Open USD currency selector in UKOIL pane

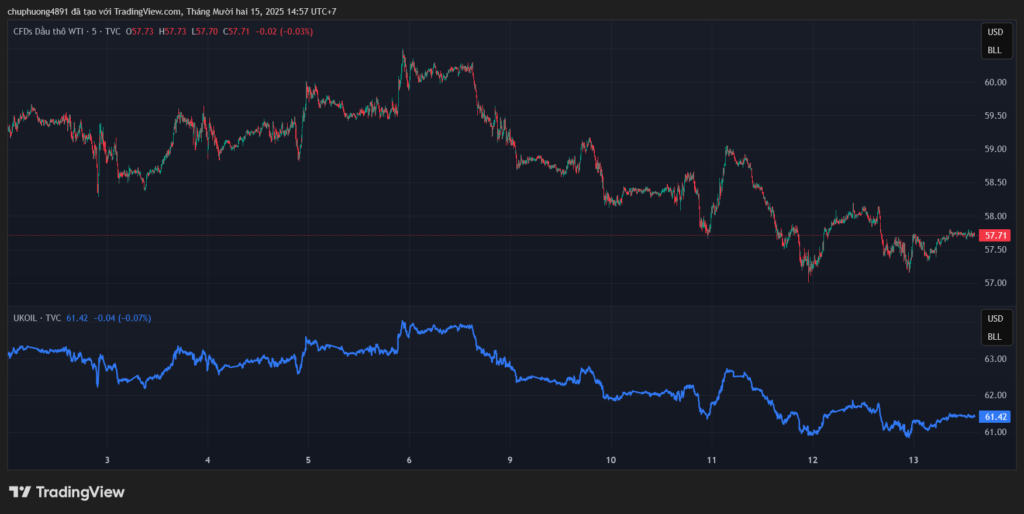pyautogui.click(x=994, y=319)
